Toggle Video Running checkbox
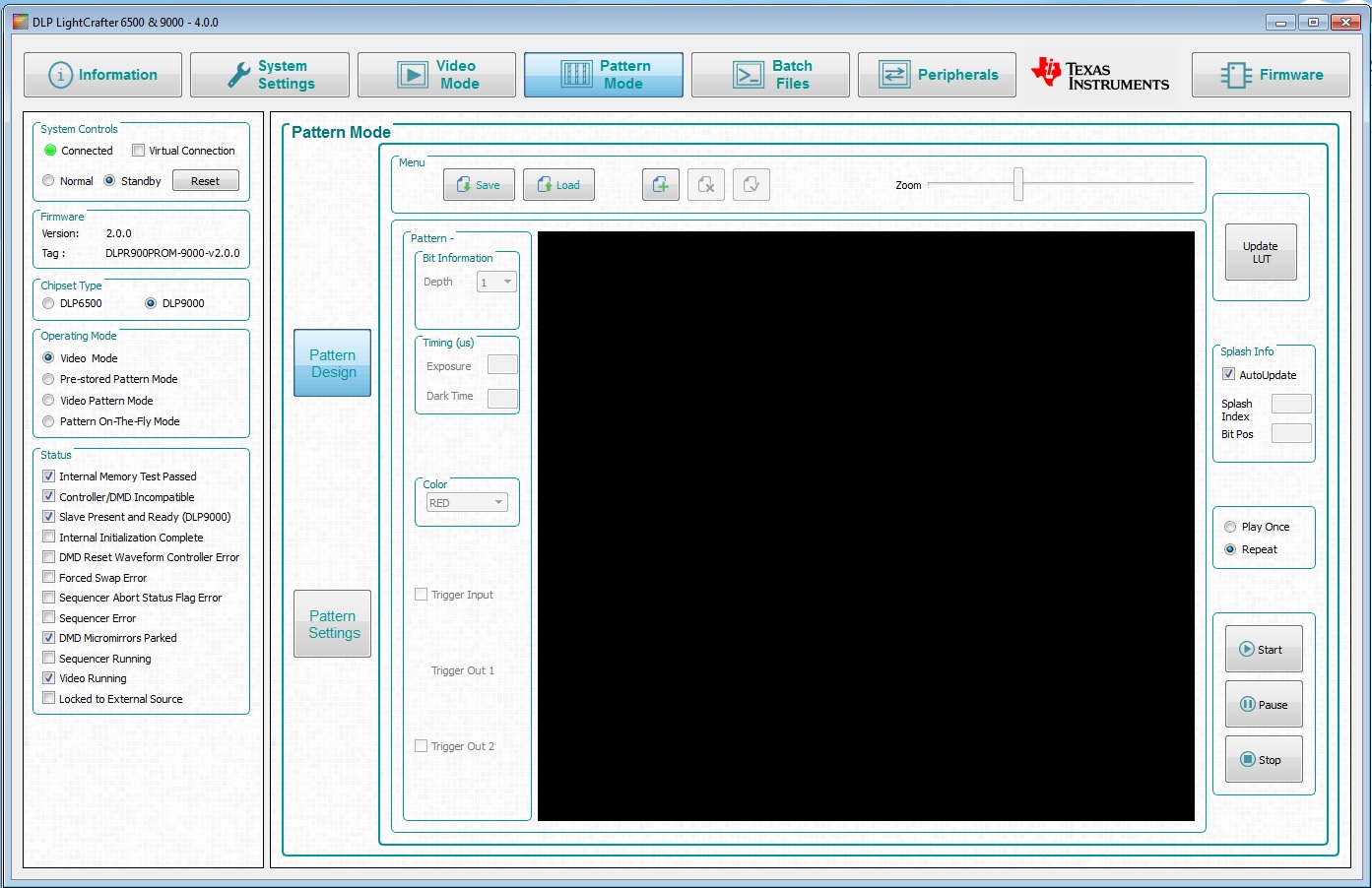Screen dimensions: 1372x888 (x=48, y=678)
